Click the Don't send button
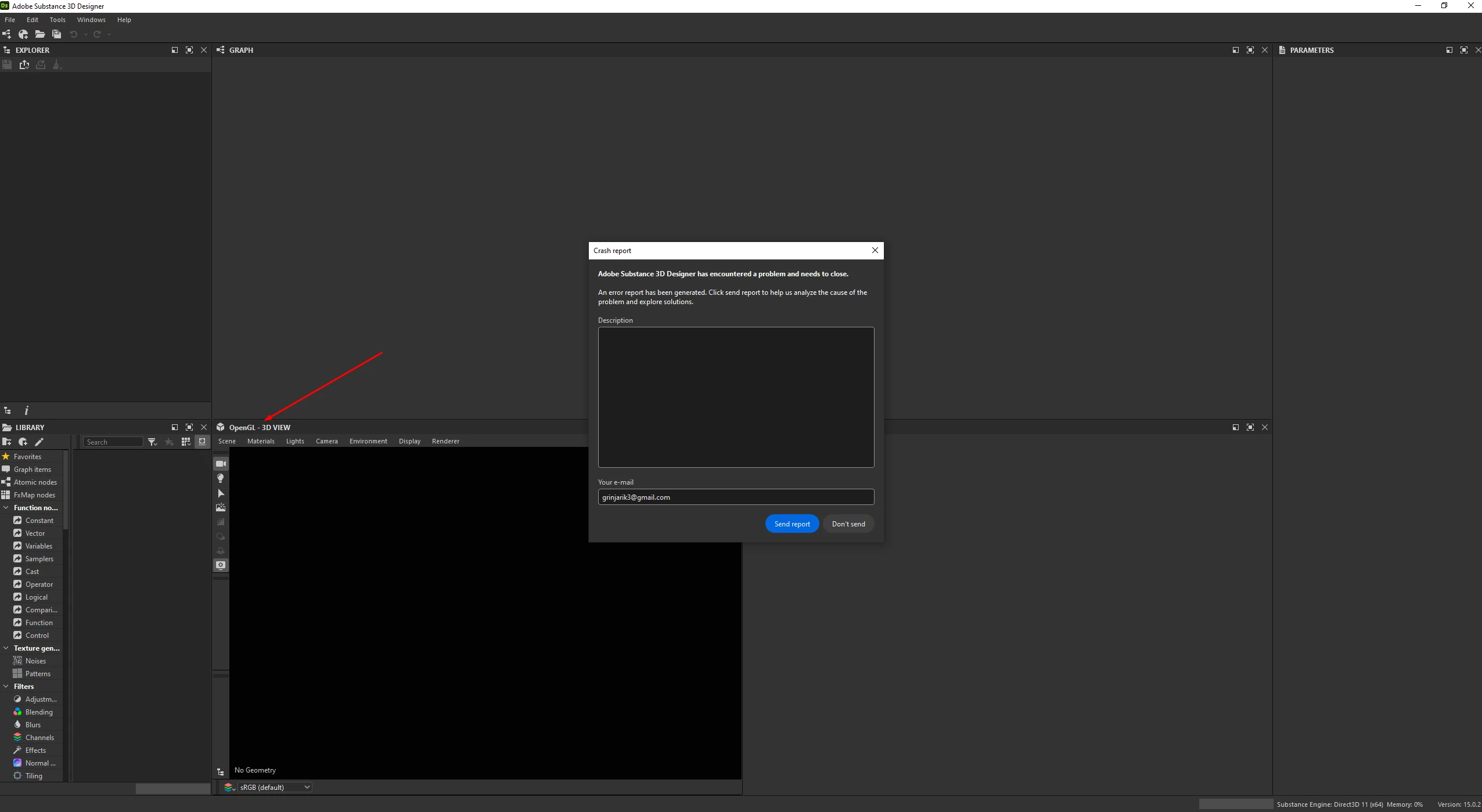The height and width of the screenshot is (812, 1482). 848,524
